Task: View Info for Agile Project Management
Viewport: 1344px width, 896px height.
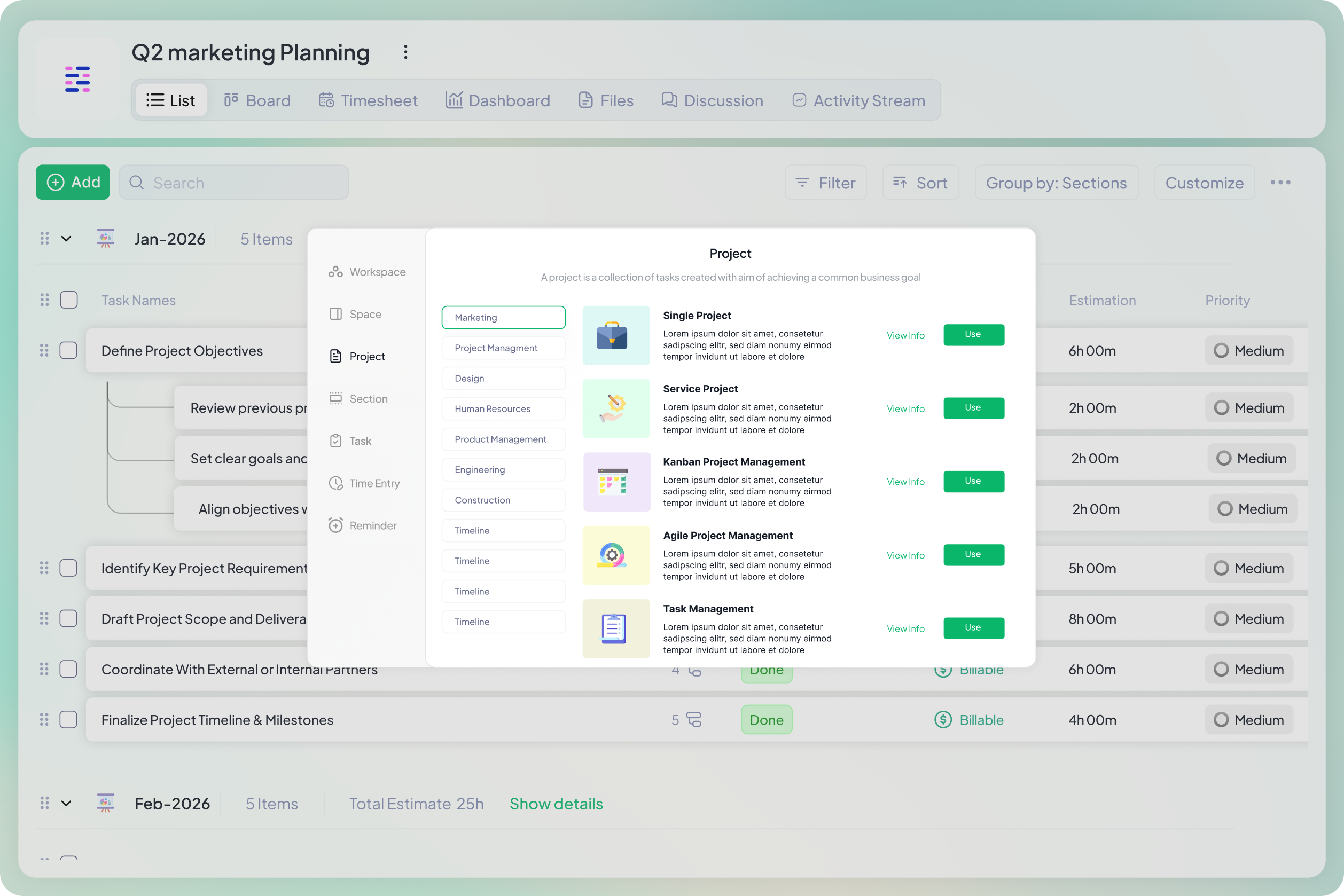Action: [x=905, y=555]
